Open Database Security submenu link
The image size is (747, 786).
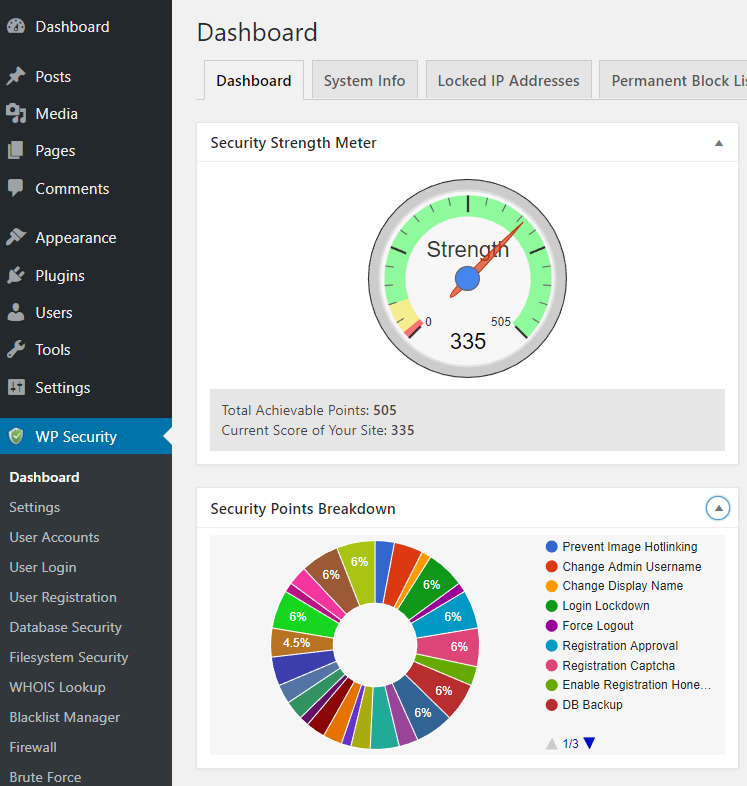tap(66, 628)
